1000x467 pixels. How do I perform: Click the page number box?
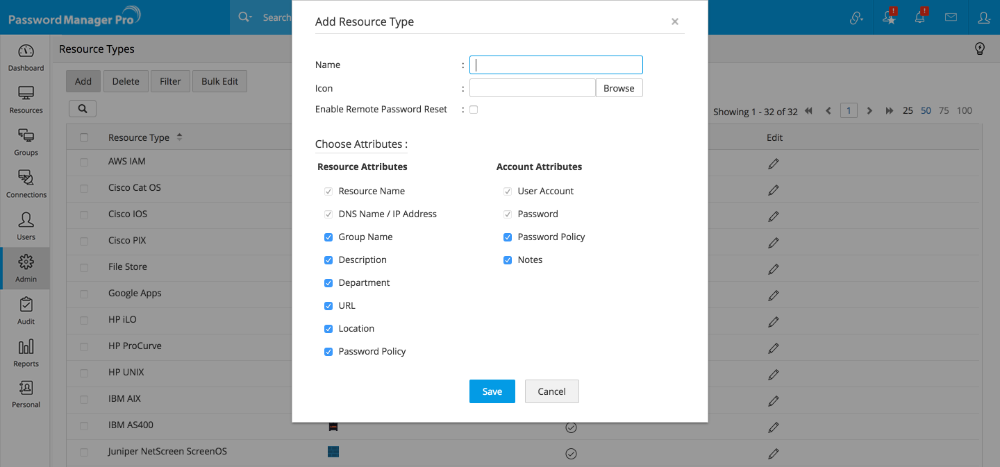pos(848,111)
